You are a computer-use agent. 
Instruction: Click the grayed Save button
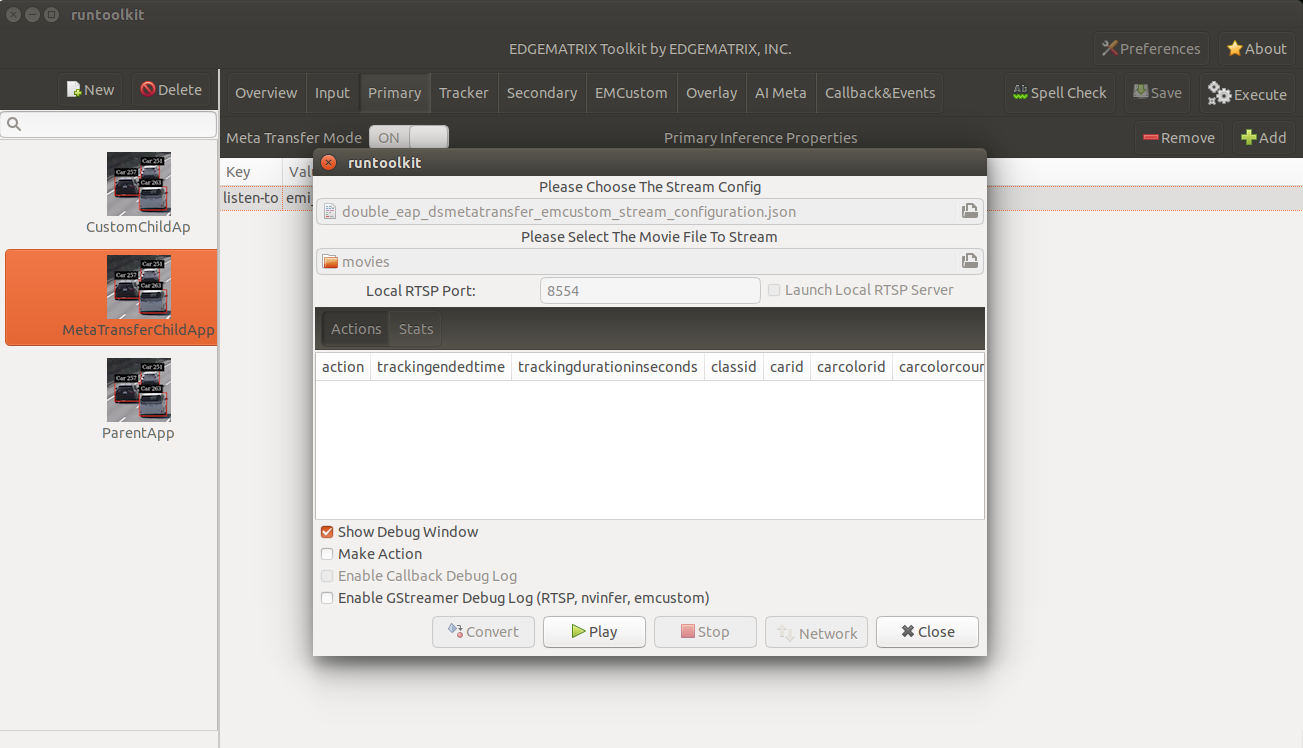pos(1157,93)
